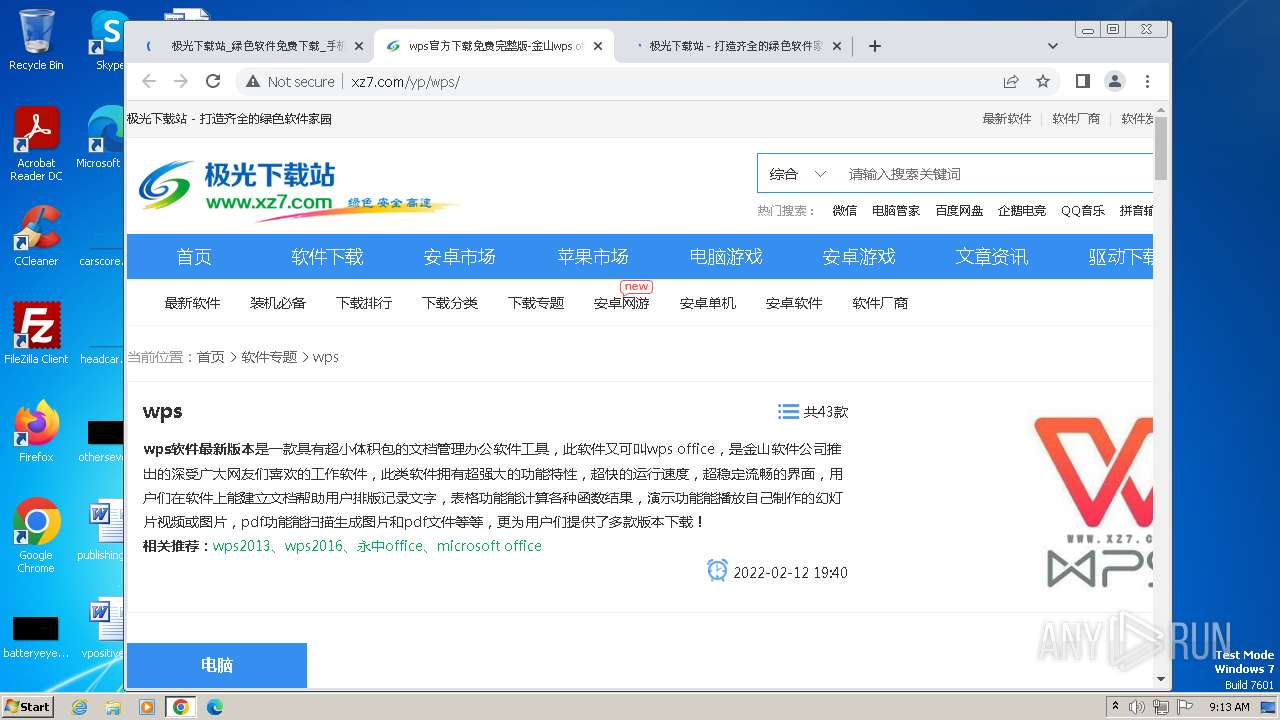
Task: Toggle the browser side panel icon
Action: [x=1083, y=81]
